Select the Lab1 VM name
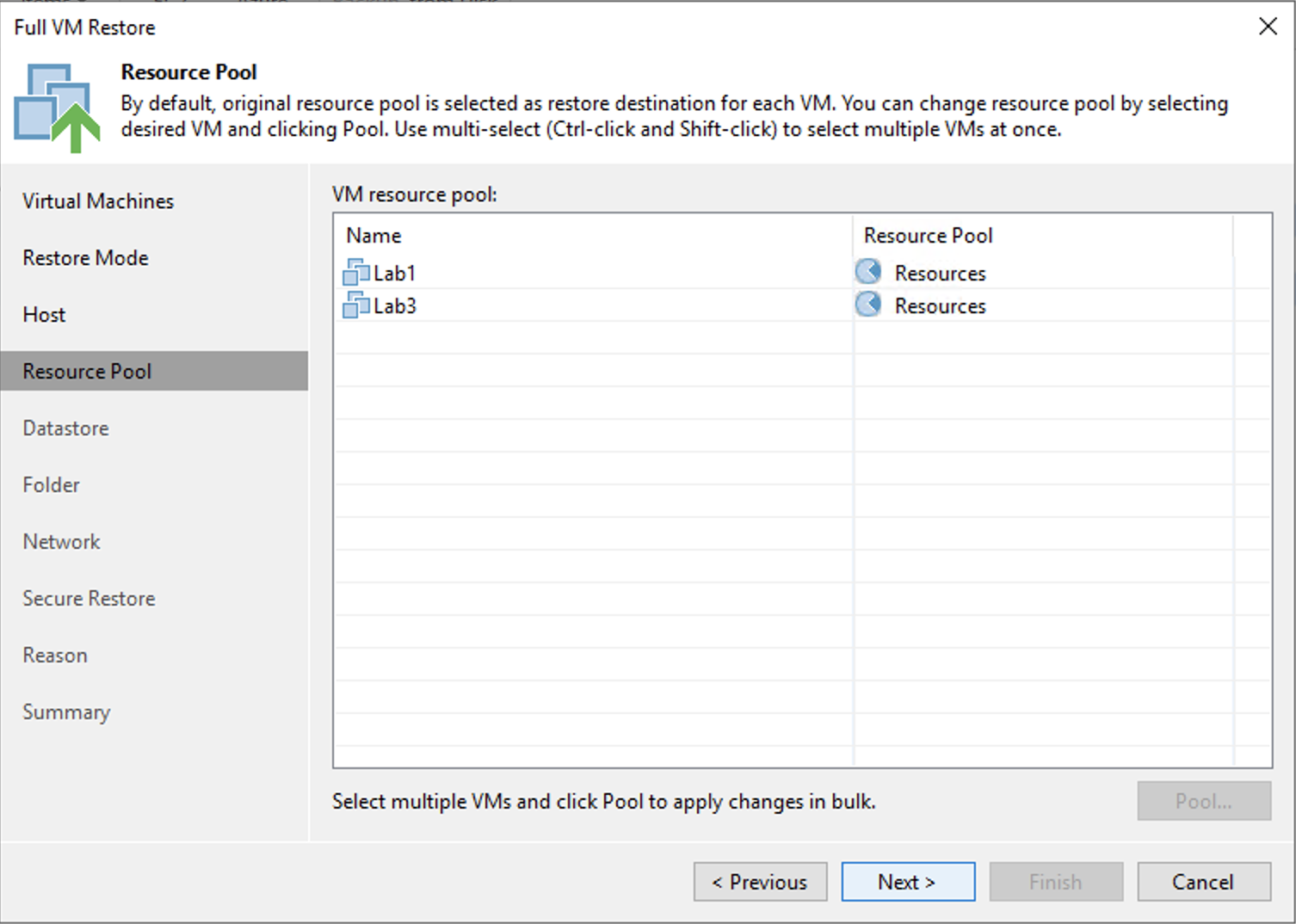Image resolution: width=1296 pixels, height=924 pixels. tap(395, 274)
